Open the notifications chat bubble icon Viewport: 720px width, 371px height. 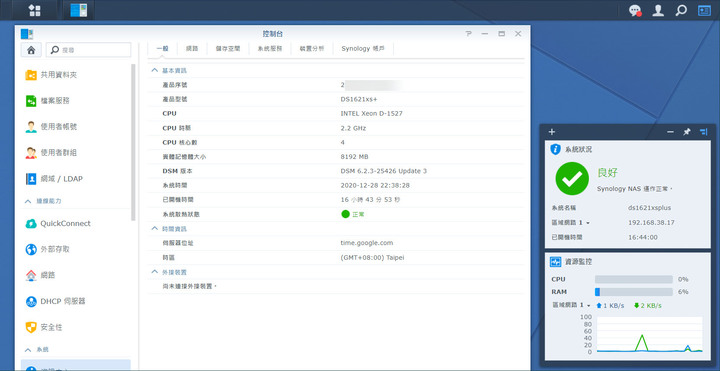click(x=635, y=11)
